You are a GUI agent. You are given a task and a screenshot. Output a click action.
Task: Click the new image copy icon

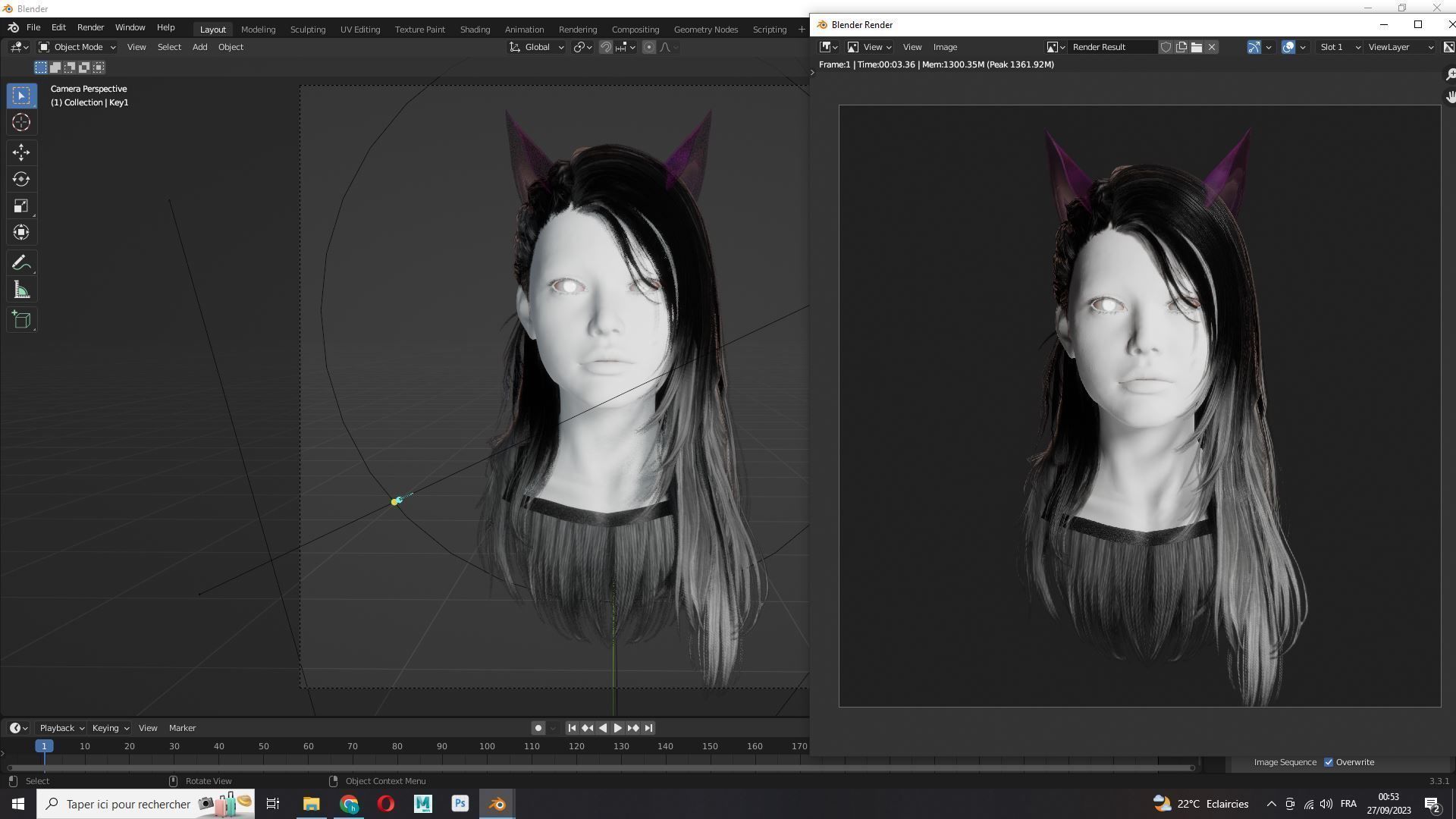[1181, 47]
